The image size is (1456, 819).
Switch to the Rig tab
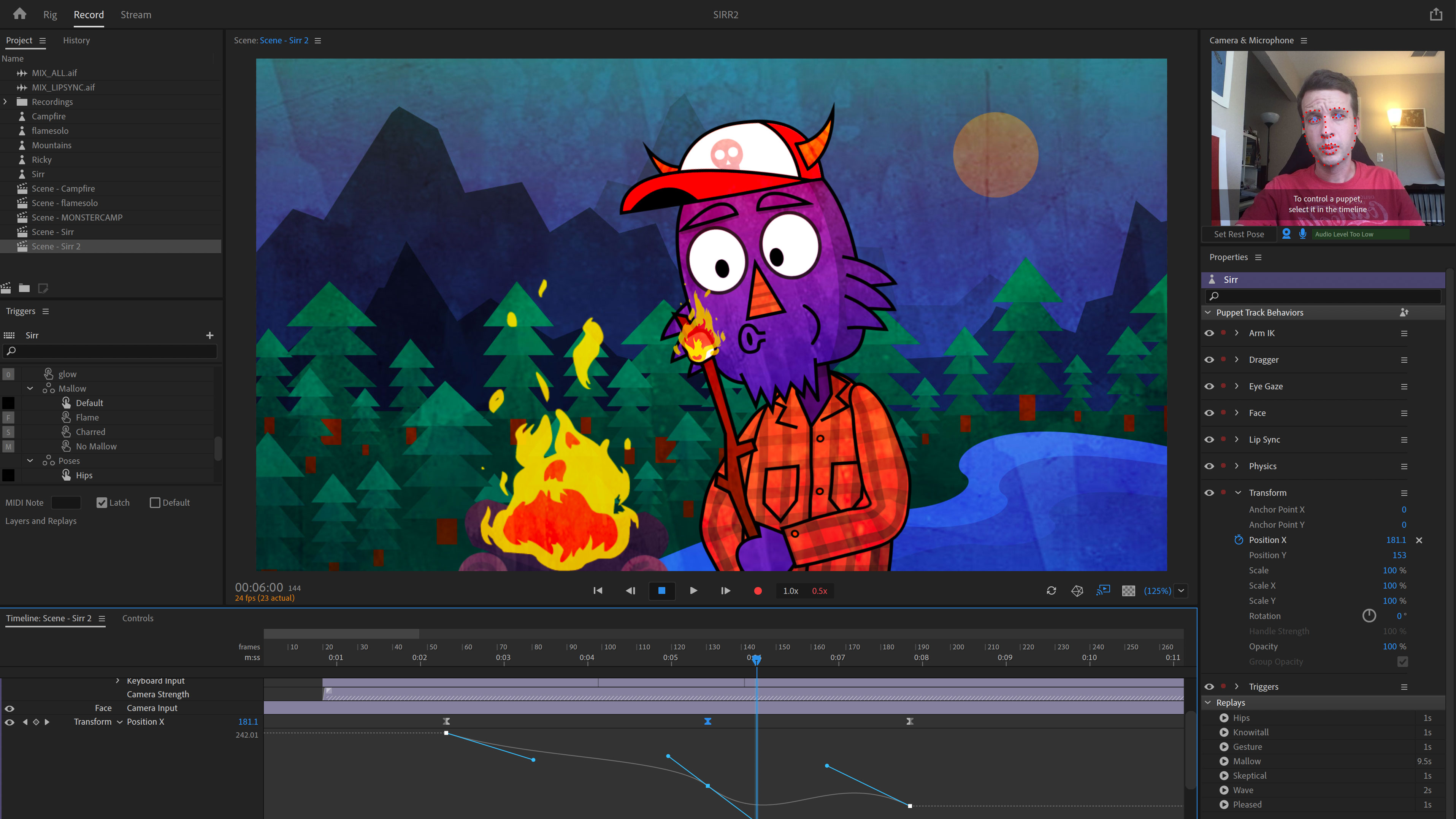click(50, 14)
